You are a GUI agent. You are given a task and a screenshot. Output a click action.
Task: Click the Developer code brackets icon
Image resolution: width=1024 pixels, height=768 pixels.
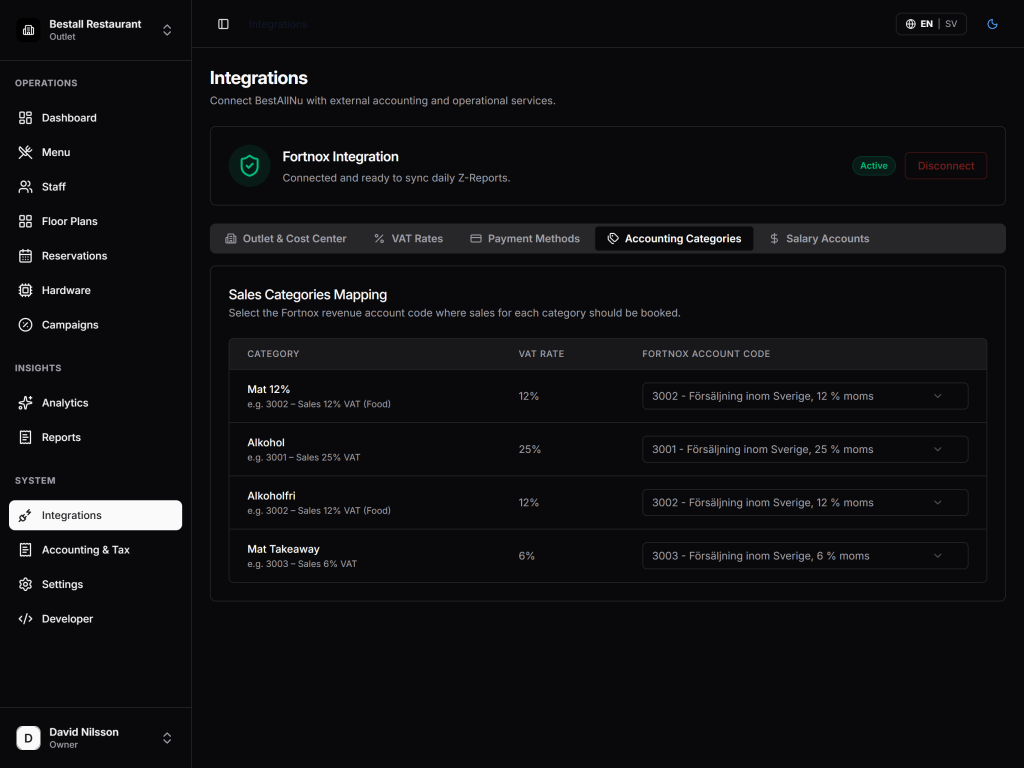[25, 618]
